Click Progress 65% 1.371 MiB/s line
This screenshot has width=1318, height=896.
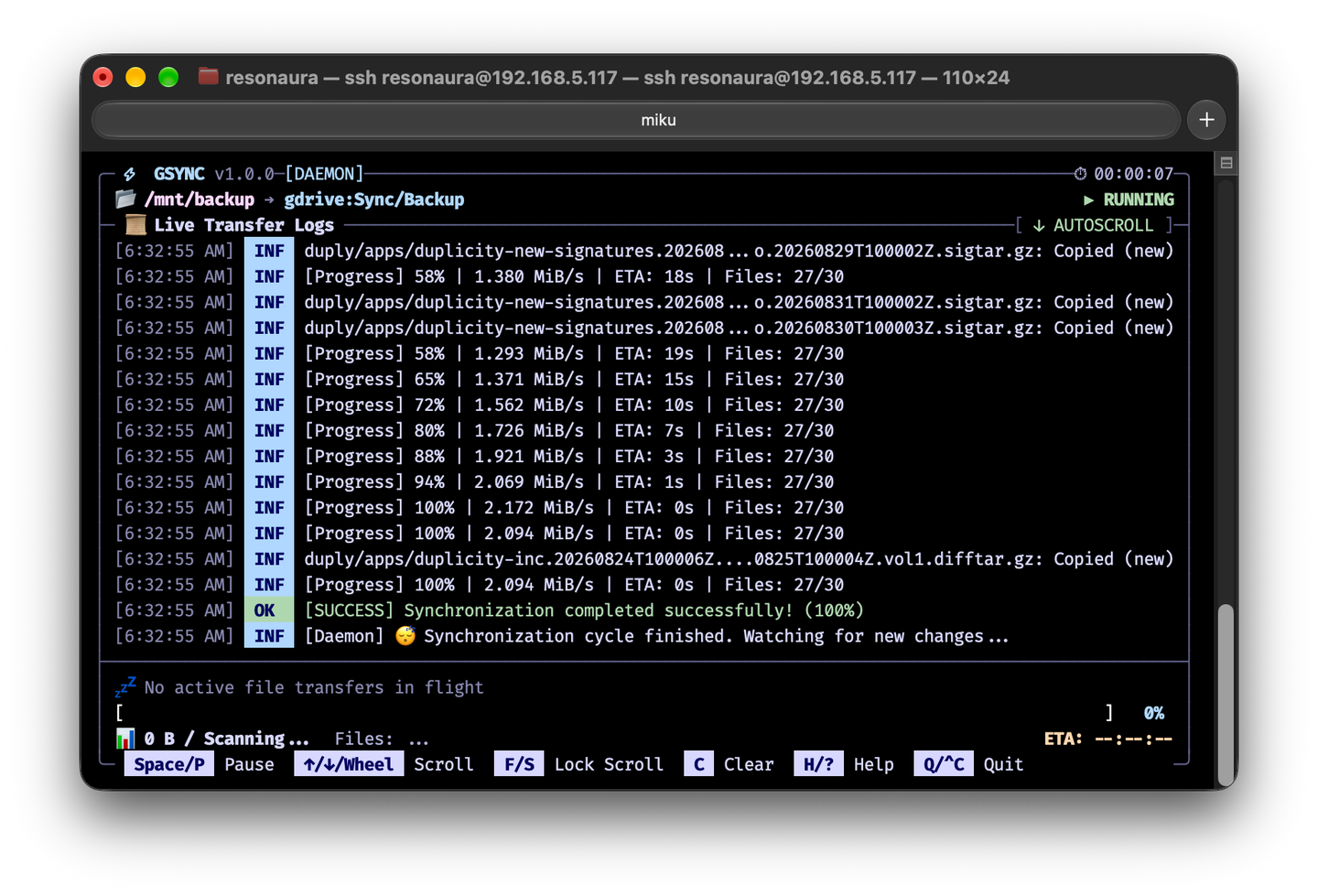574,379
